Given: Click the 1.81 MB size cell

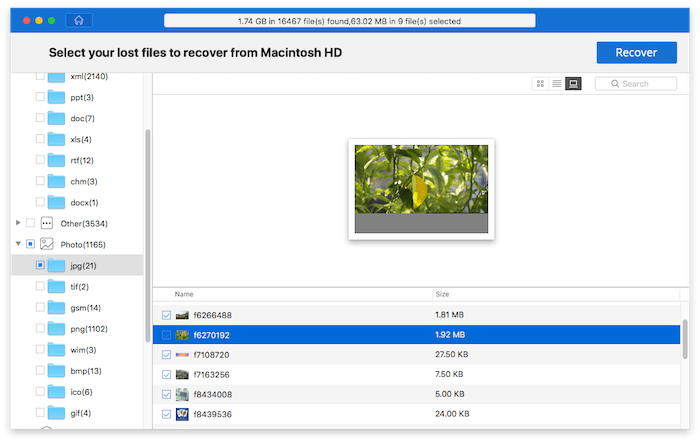Looking at the screenshot, I should pos(450,315).
